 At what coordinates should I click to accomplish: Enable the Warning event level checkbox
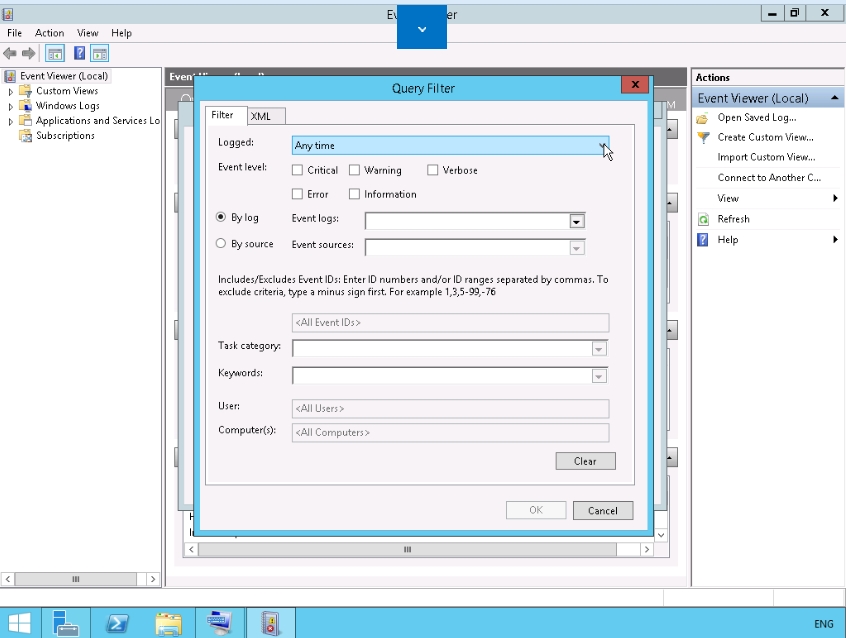pos(354,171)
